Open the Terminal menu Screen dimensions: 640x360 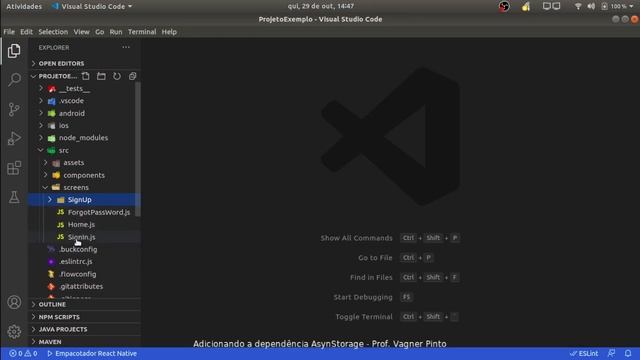pyautogui.click(x=142, y=32)
